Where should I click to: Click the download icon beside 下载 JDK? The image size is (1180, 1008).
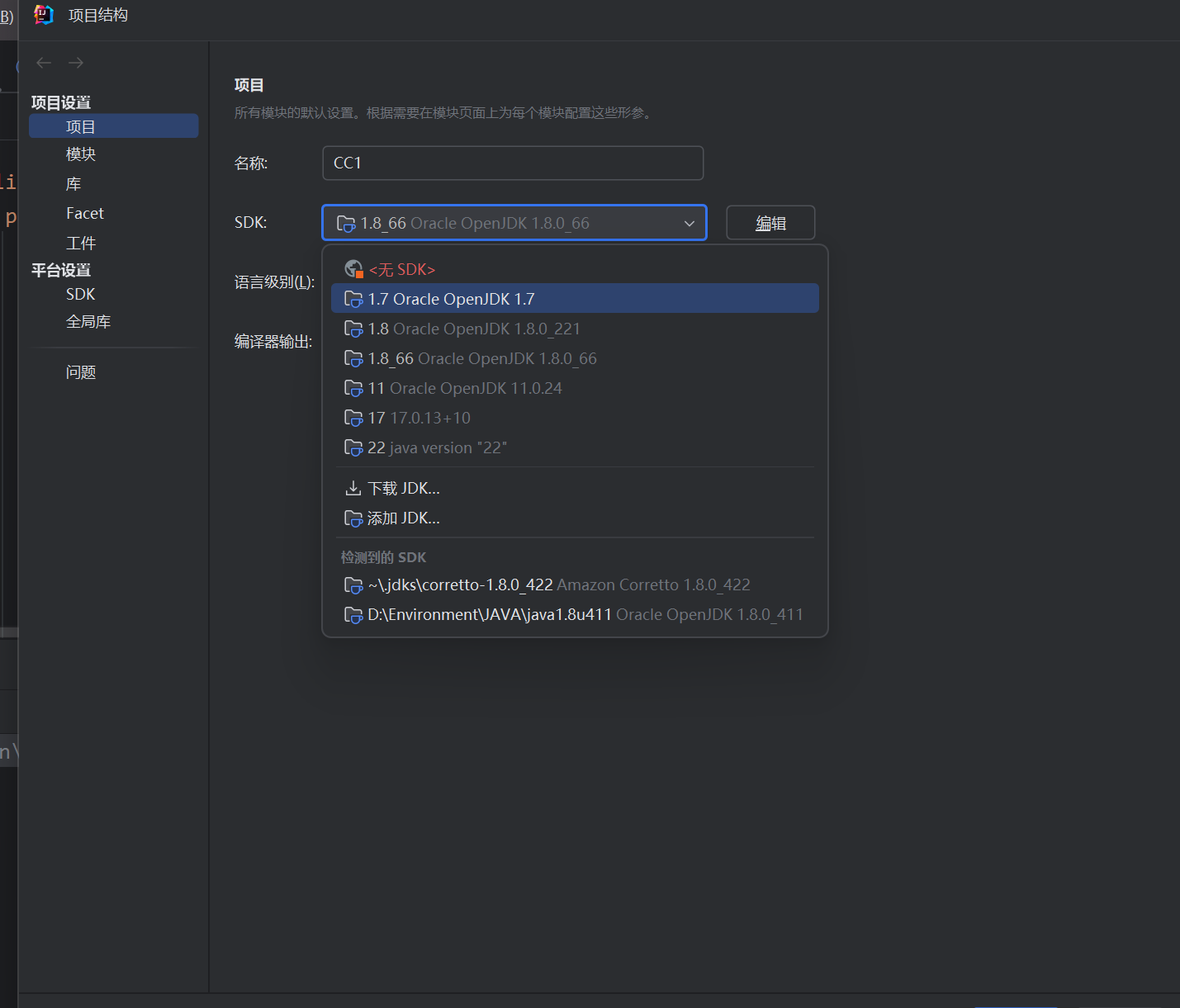(353, 489)
